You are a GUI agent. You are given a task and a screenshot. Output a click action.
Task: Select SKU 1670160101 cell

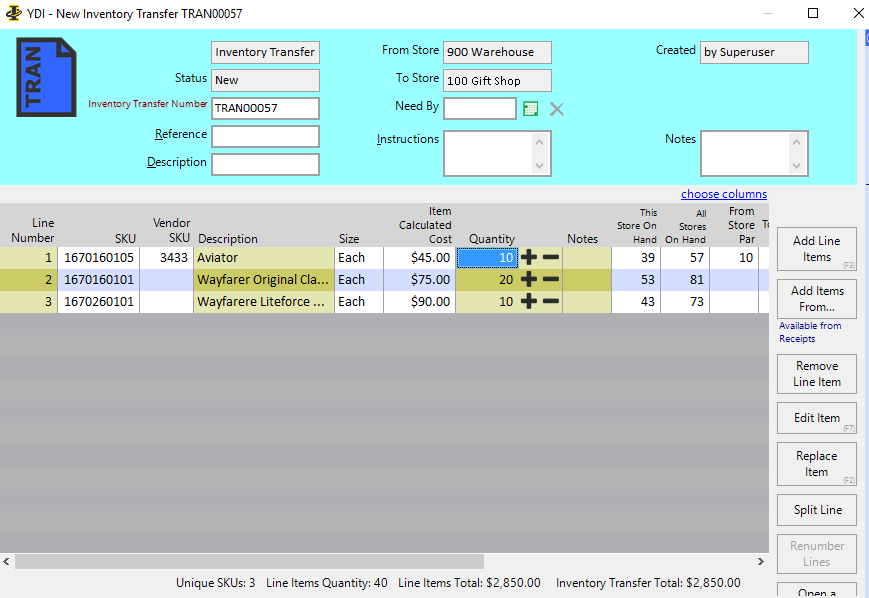tap(99, 280)
